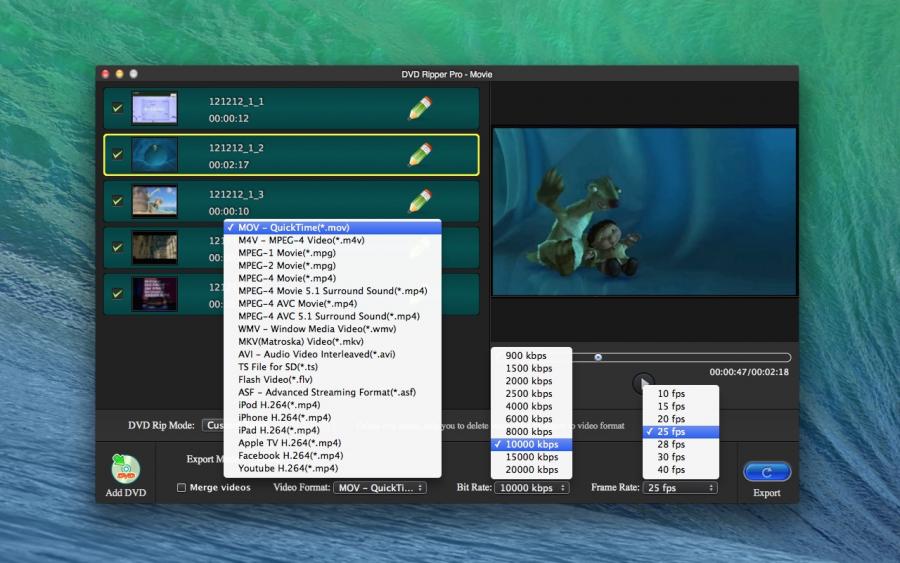900x563 pixels.
Task: Choose iPad H.264(*.mp4) preset
Action: coord(332,430)
